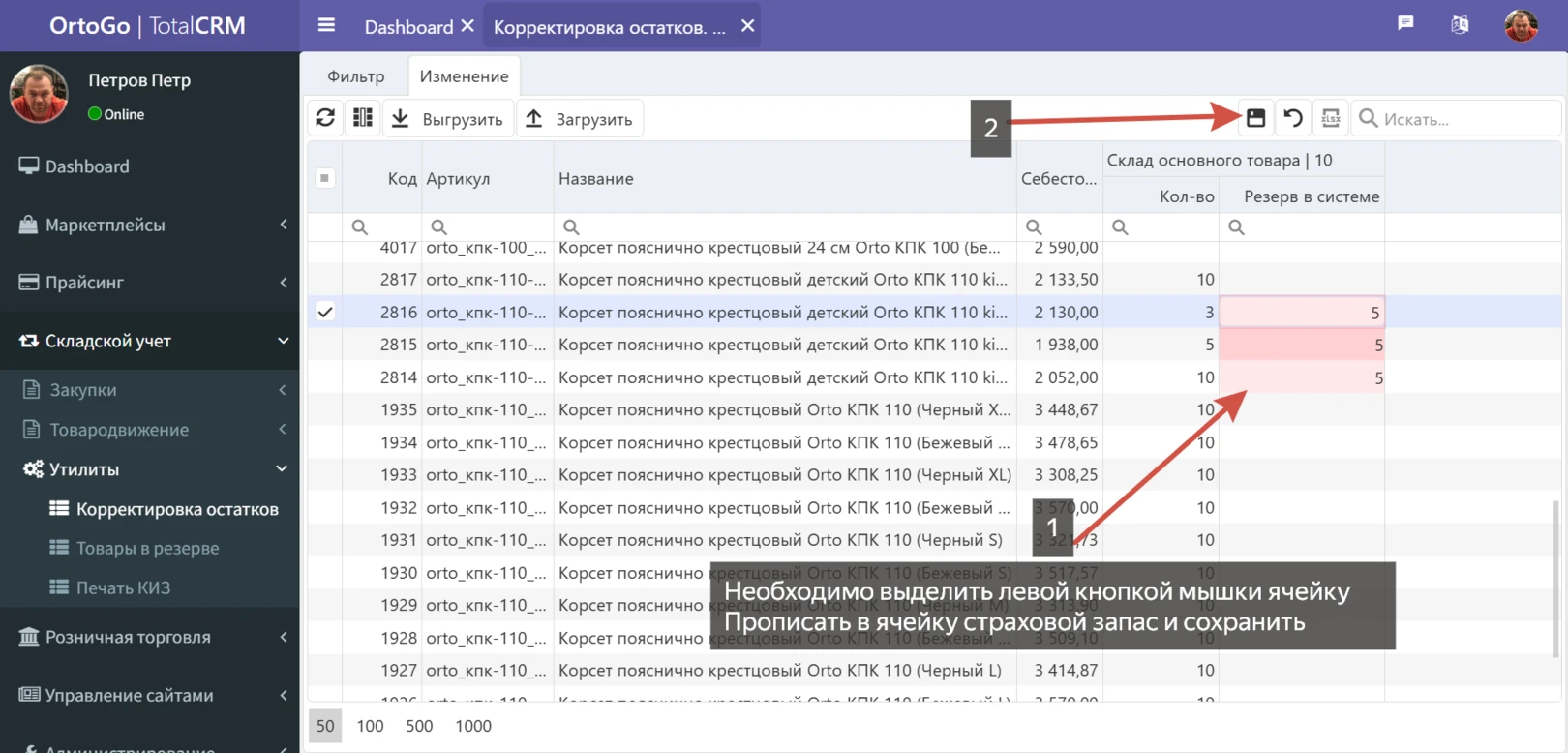This screenshot has width=1568, height=753.
Task: Open the chat messages icon in header
Action: point(1405,24)
